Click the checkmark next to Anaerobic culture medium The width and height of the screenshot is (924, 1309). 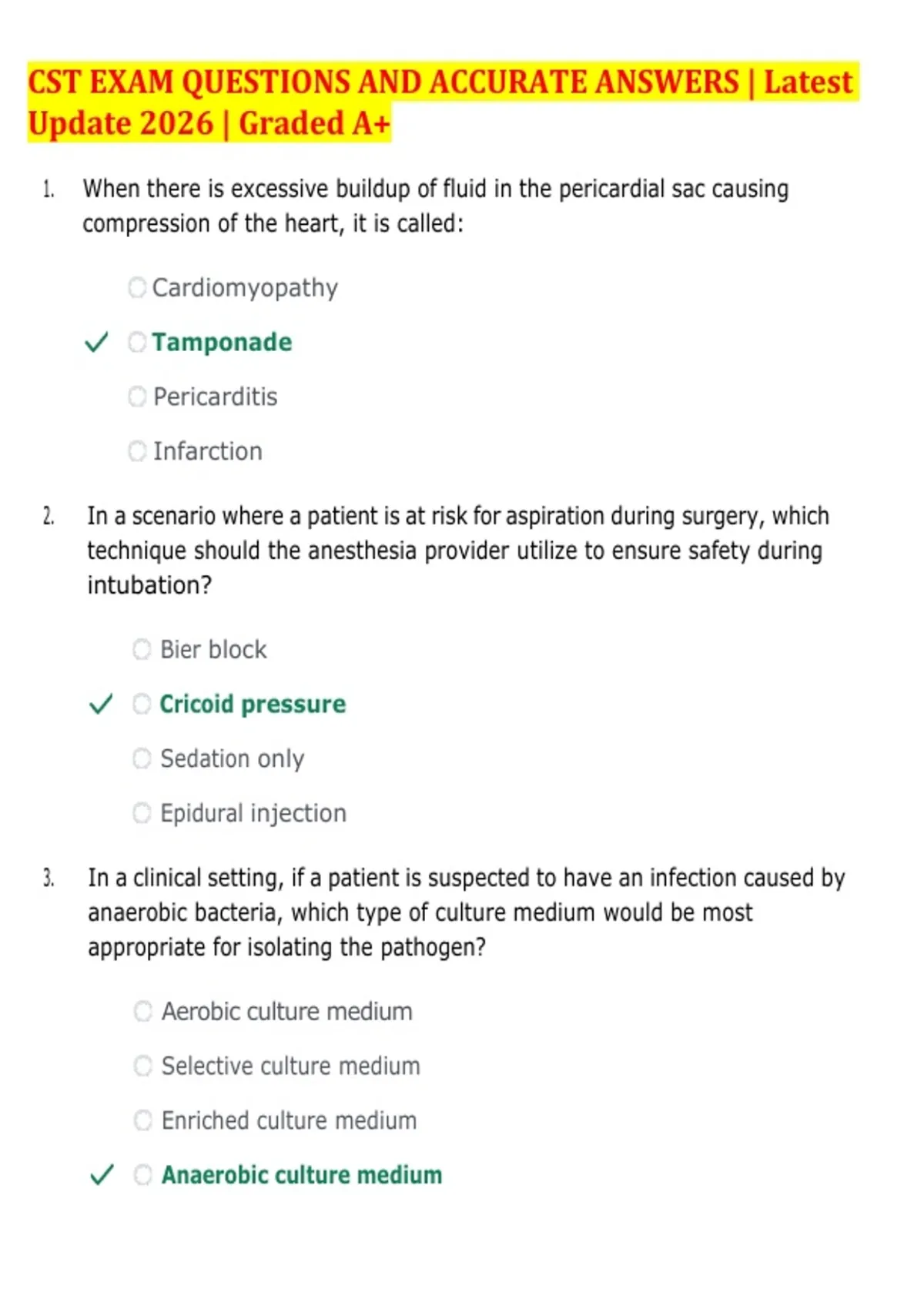[x=102, y=1175]
